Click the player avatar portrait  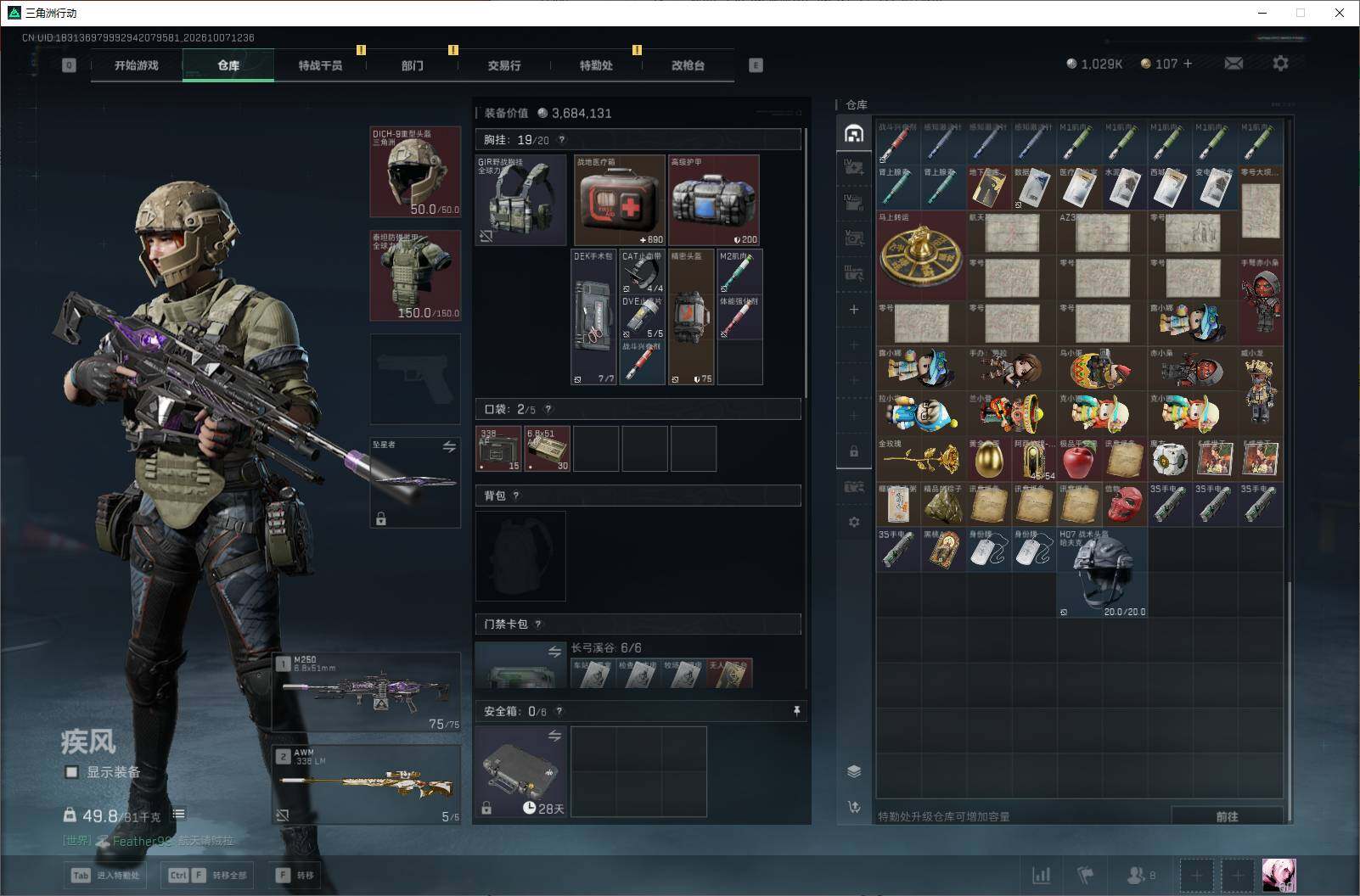[x=1279, y=875]
